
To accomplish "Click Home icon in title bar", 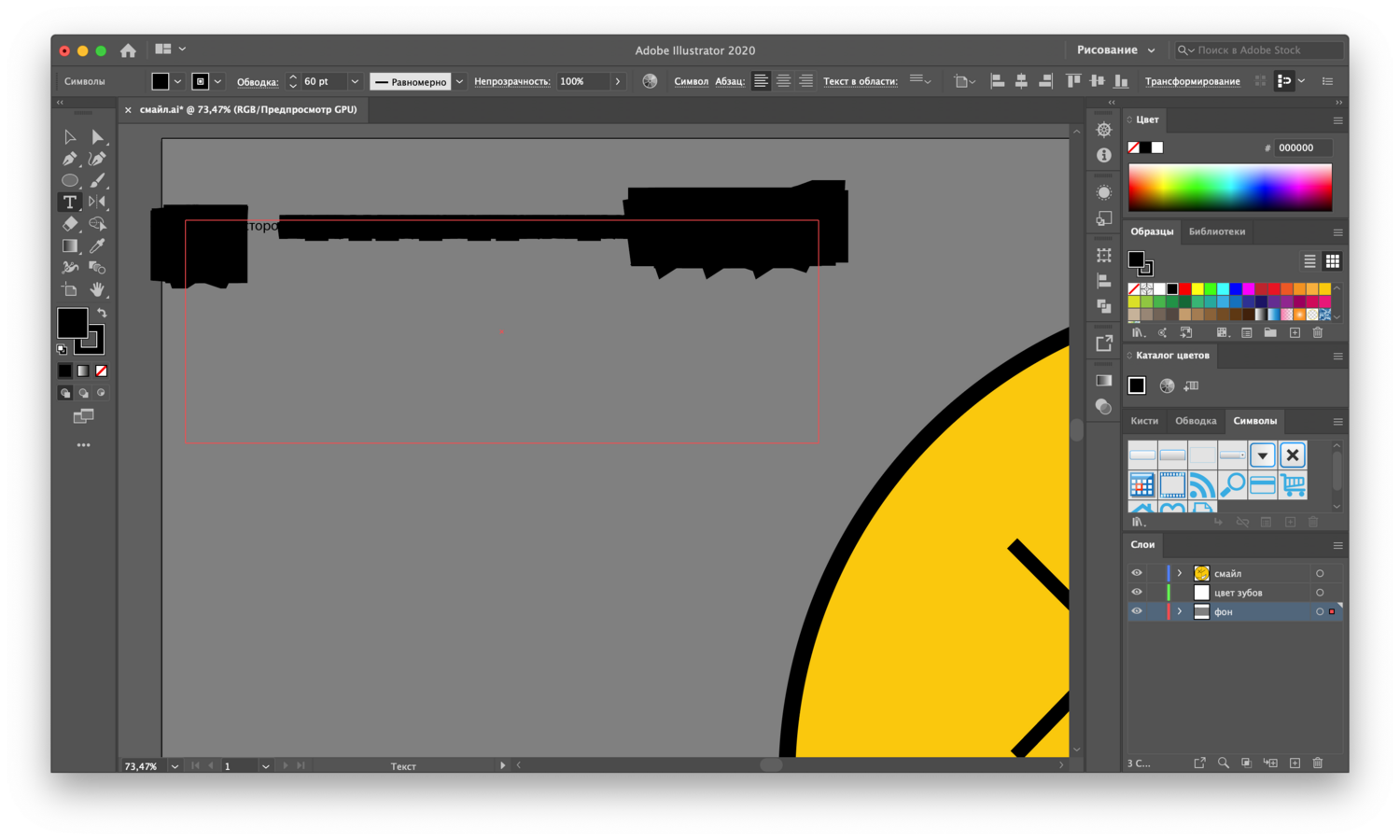I will click(x=128, y=50).
